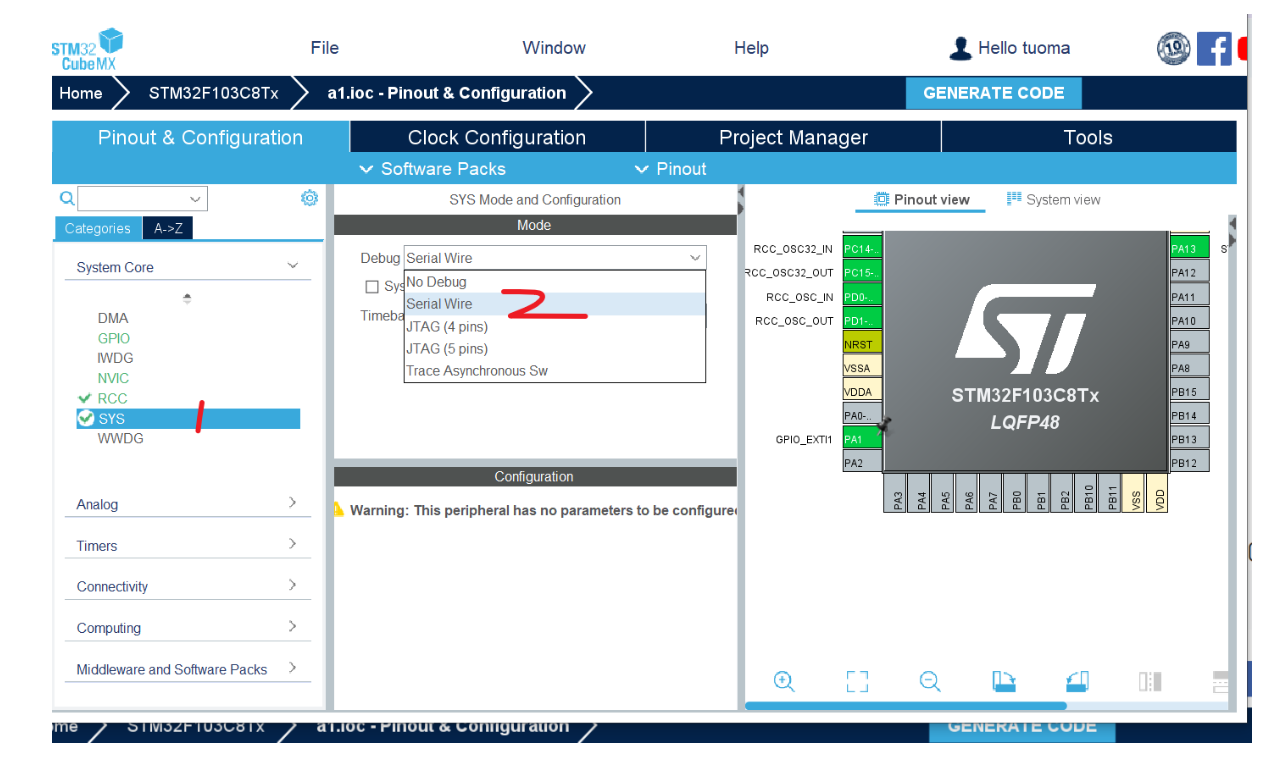Open the Window menu
The height and width of the screenshot is (775, 1268).
tap(554, 48)
